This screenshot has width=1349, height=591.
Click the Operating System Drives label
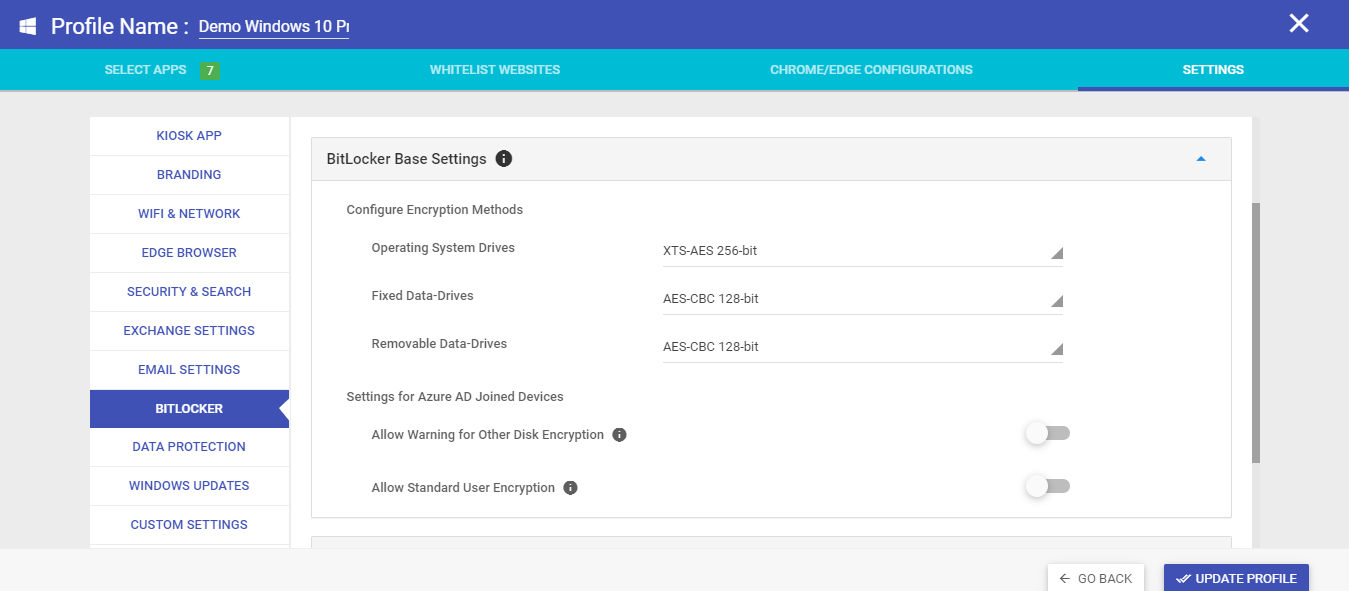click(x=443, y=248)
